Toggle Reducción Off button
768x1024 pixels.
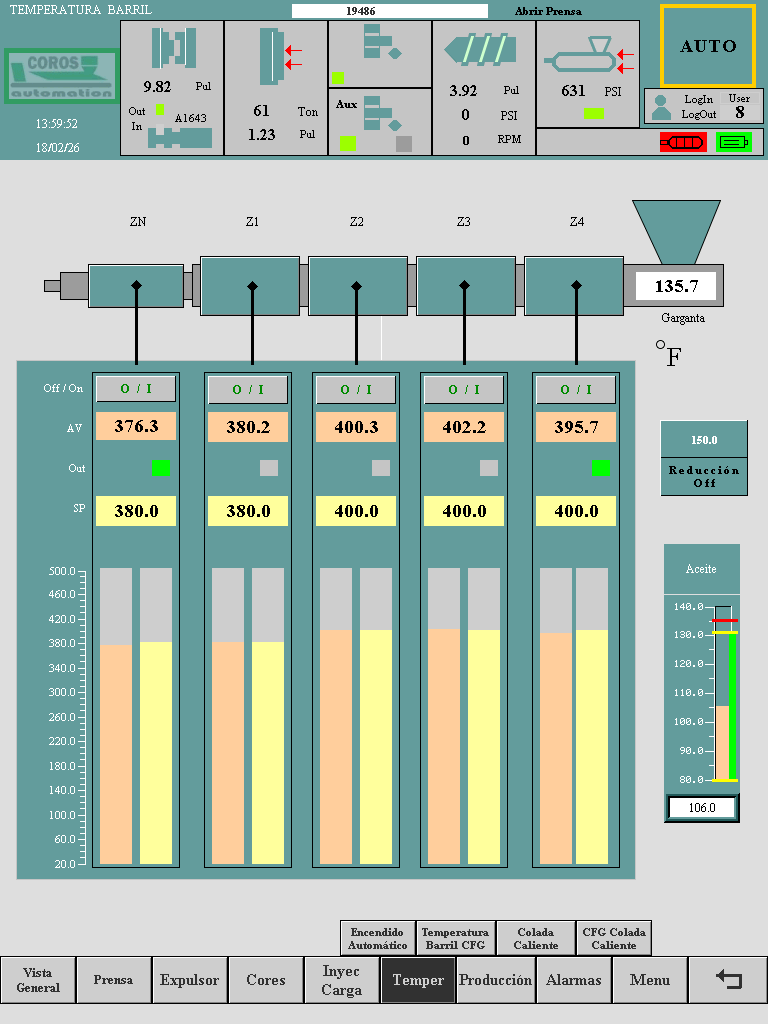pyautogui.click(x=703, y=476)
